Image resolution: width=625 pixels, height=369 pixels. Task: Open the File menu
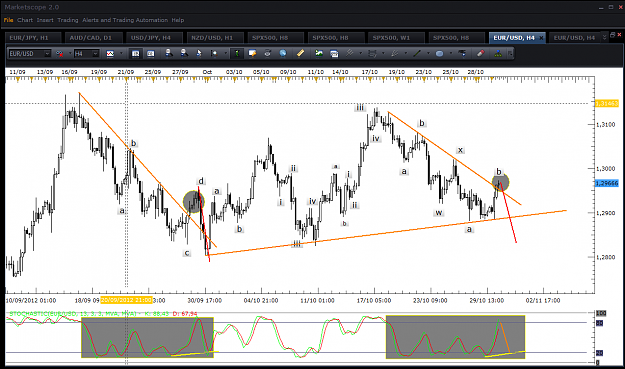pos(8,20)
